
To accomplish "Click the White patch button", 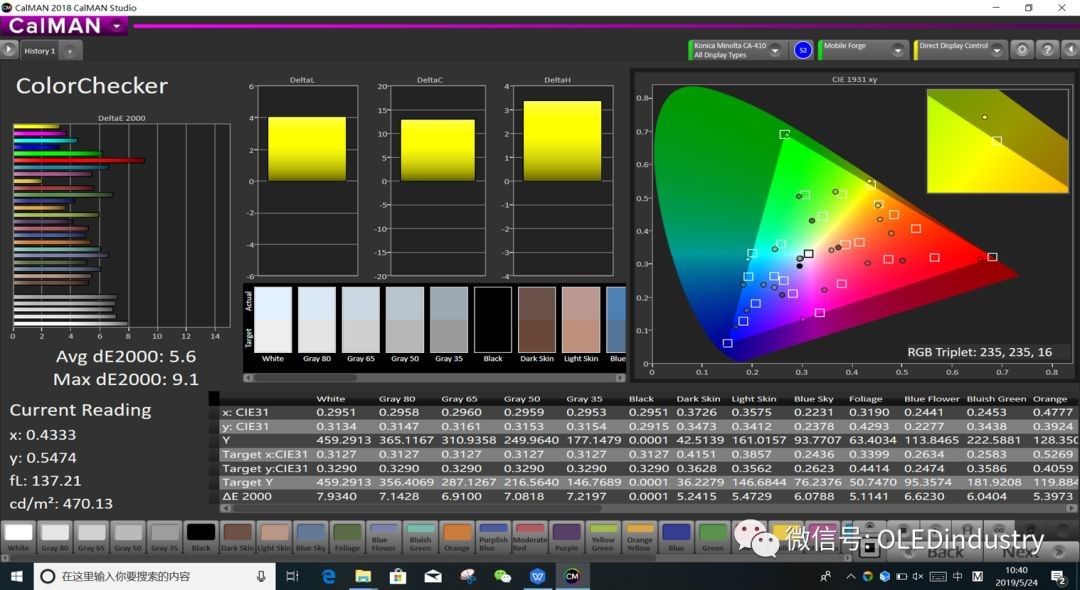I will pyautogui.click(x=18, y=537).
